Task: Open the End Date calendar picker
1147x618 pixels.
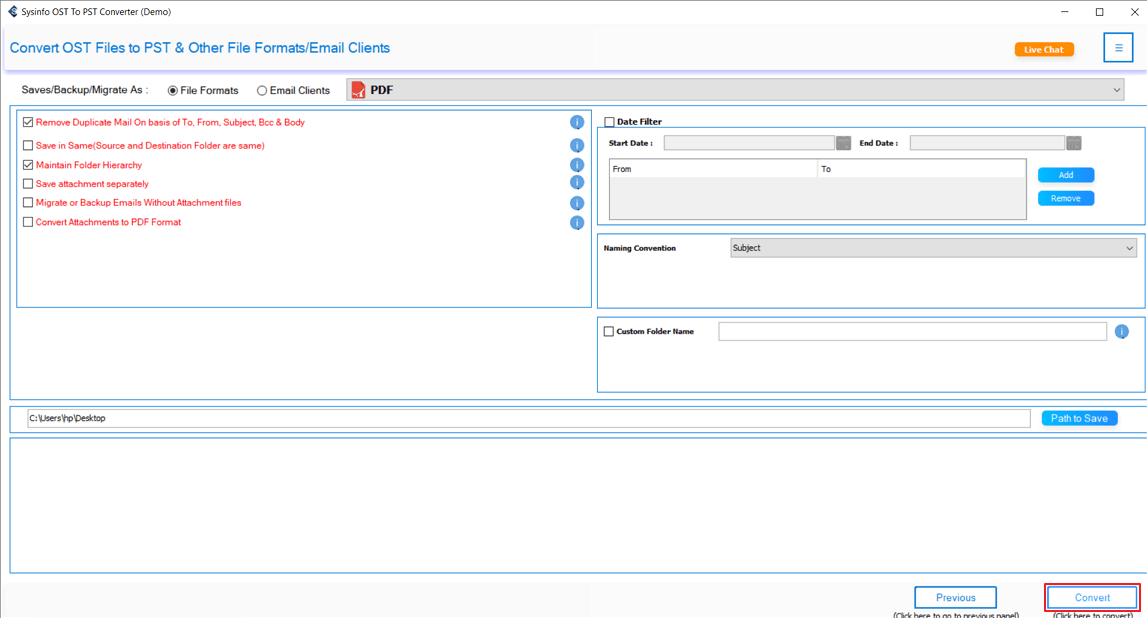Action: (1073, 143)
